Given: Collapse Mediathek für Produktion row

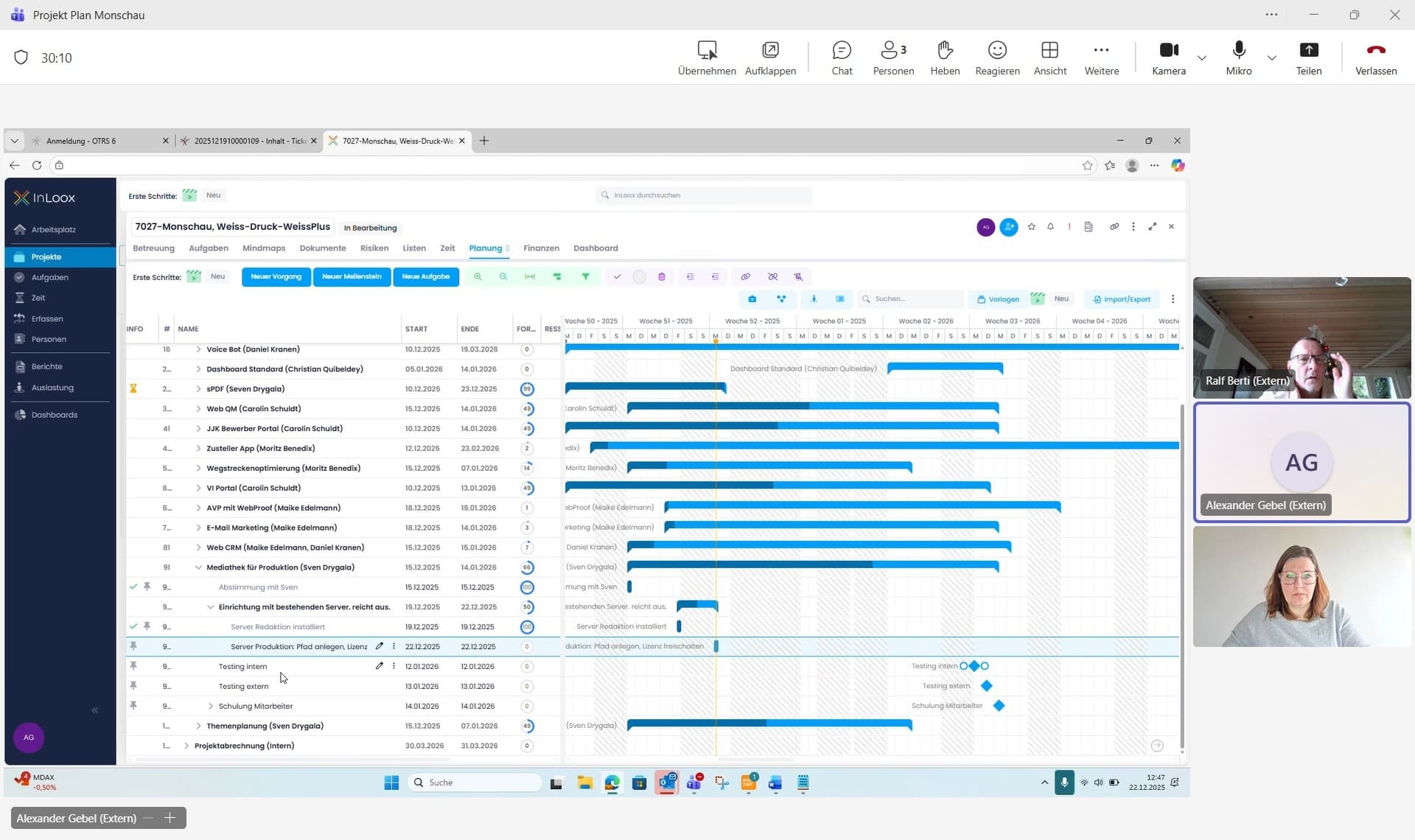Looking at the screenshot, I should (198, 568).
